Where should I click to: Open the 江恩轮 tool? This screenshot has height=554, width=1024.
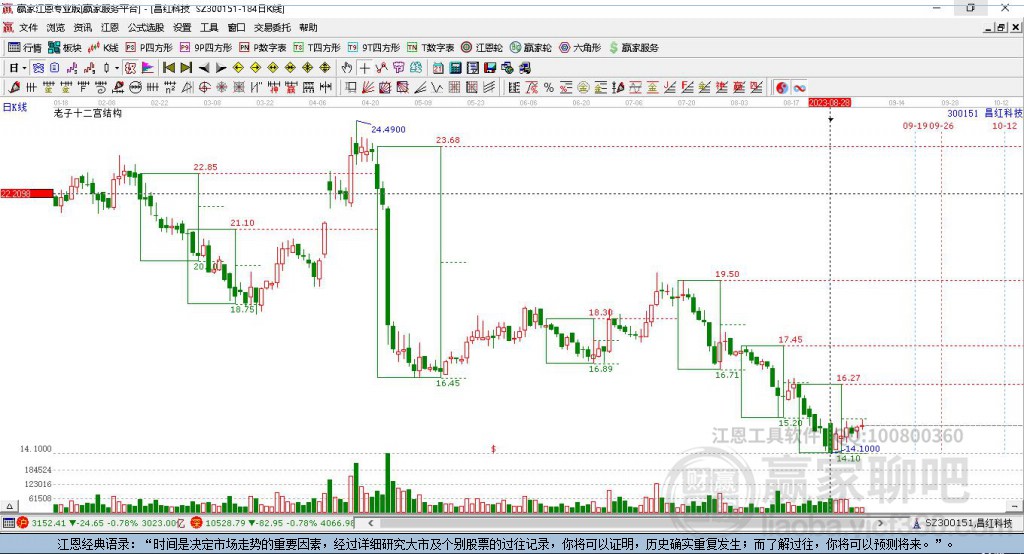coord(482,48)
